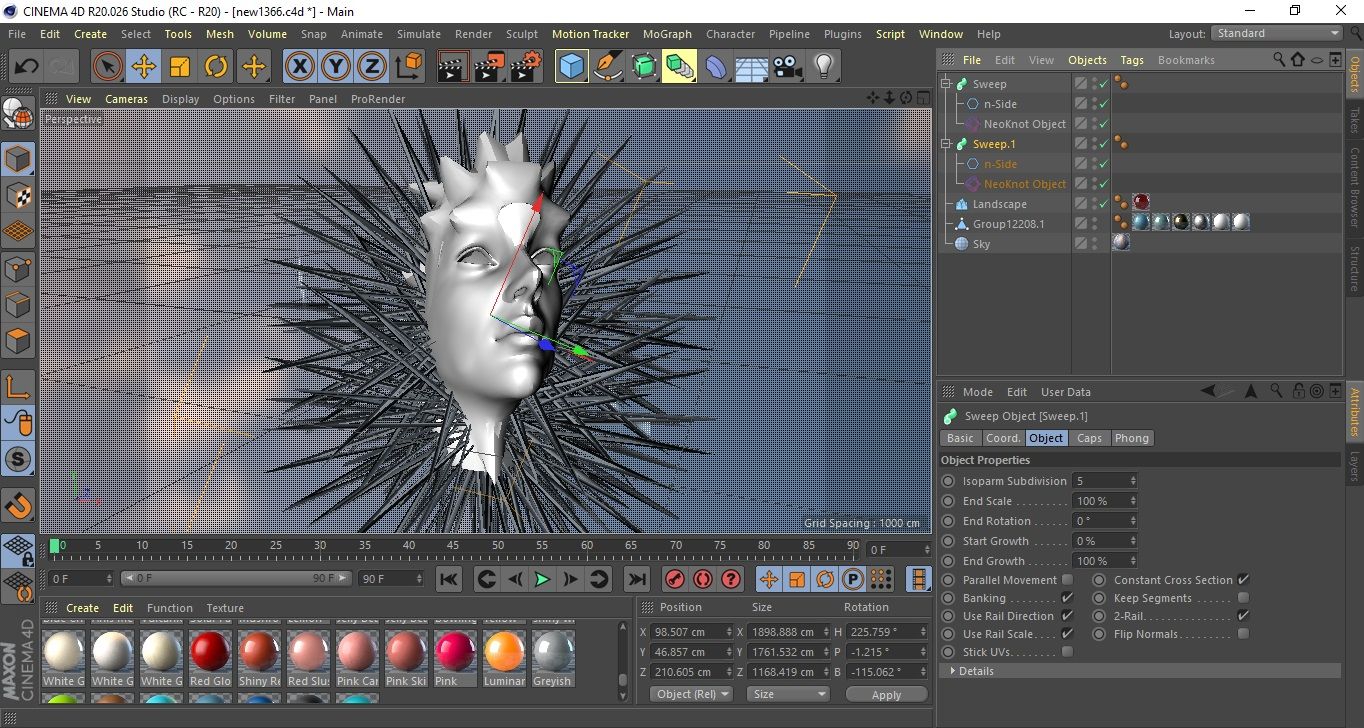This screenshot has height=728, width=1364.
Task: Open the Object (Rel) coordinate dropdown
Action: pos(691,693)
